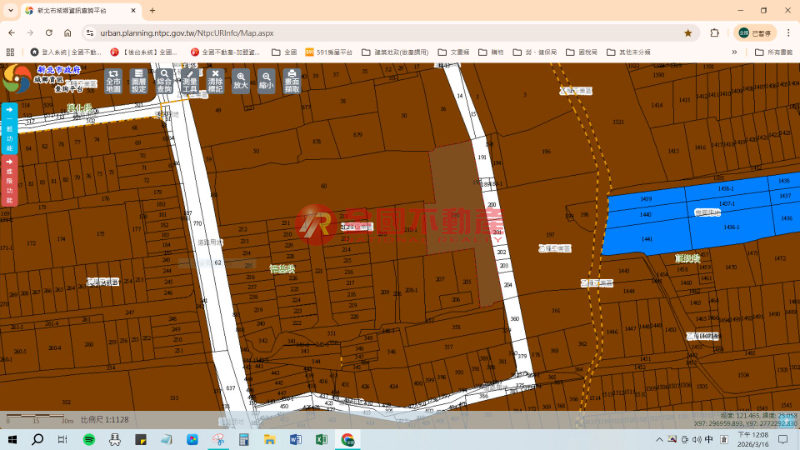Open the 圖層設定 layer settings tool

139,80
